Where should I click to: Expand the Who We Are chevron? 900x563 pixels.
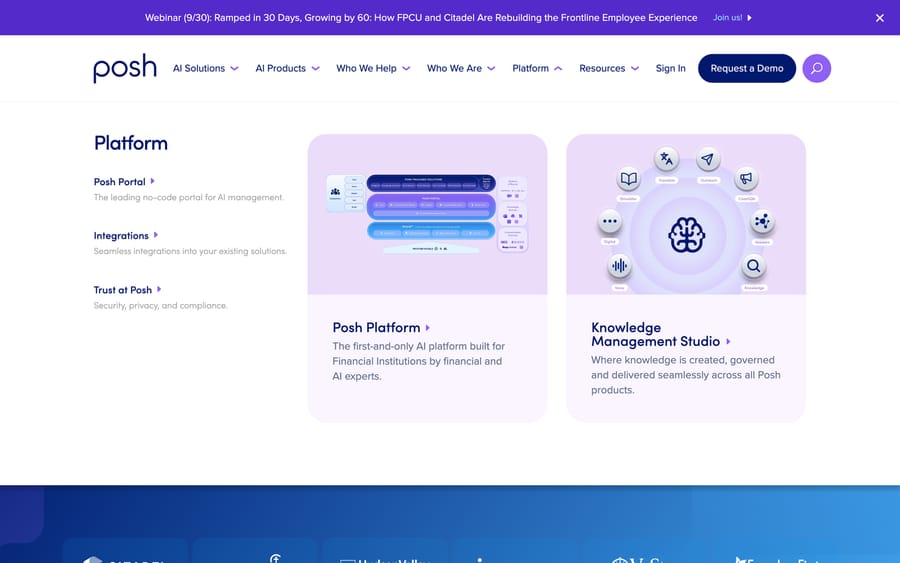point(491,68)
